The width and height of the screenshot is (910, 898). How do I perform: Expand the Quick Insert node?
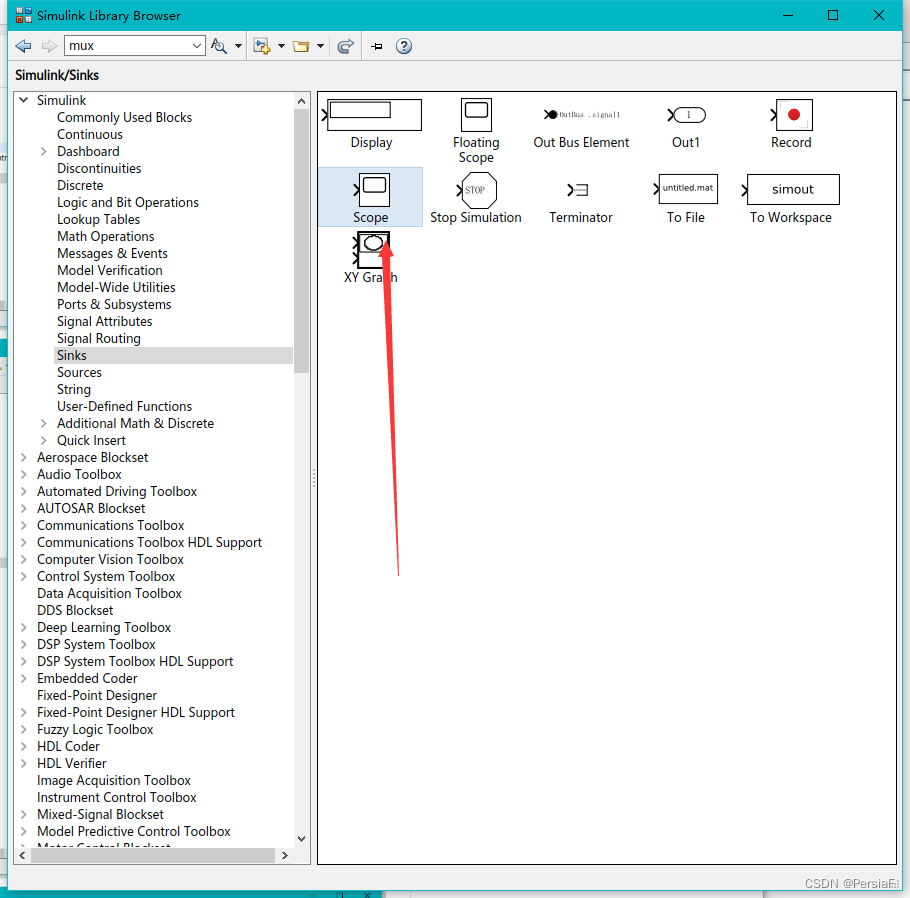coord(44,441)
